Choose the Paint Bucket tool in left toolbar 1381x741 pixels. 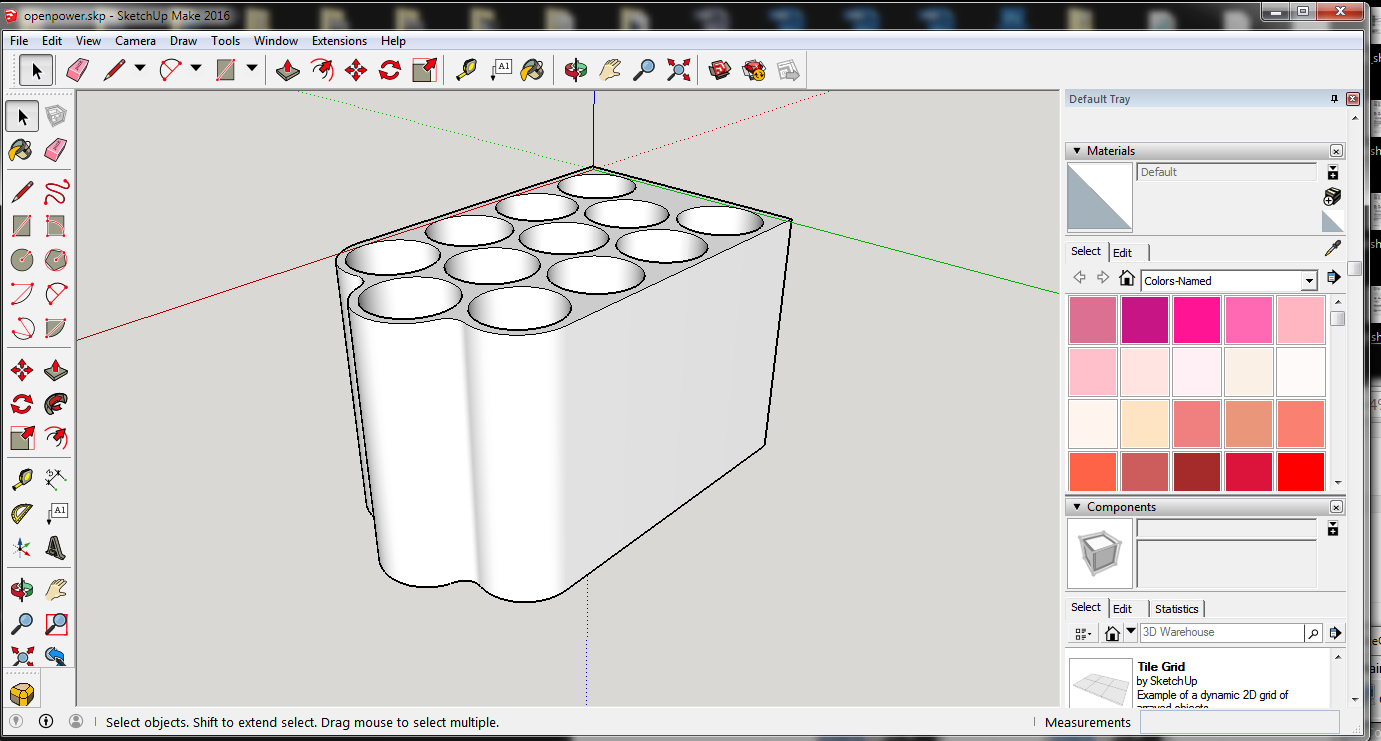(21, 150)
